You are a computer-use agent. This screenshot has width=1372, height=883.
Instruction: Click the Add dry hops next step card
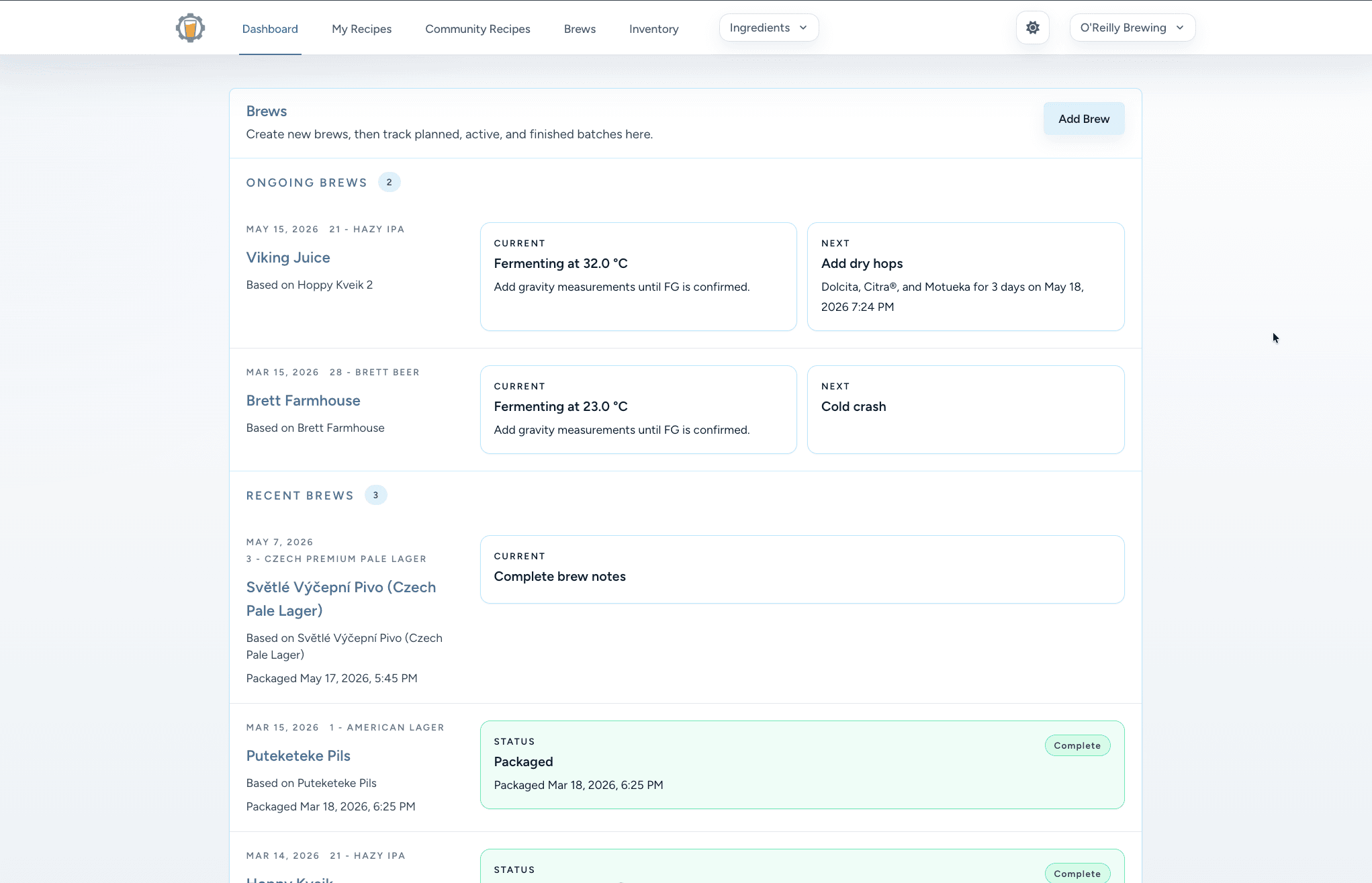(965, 277)
